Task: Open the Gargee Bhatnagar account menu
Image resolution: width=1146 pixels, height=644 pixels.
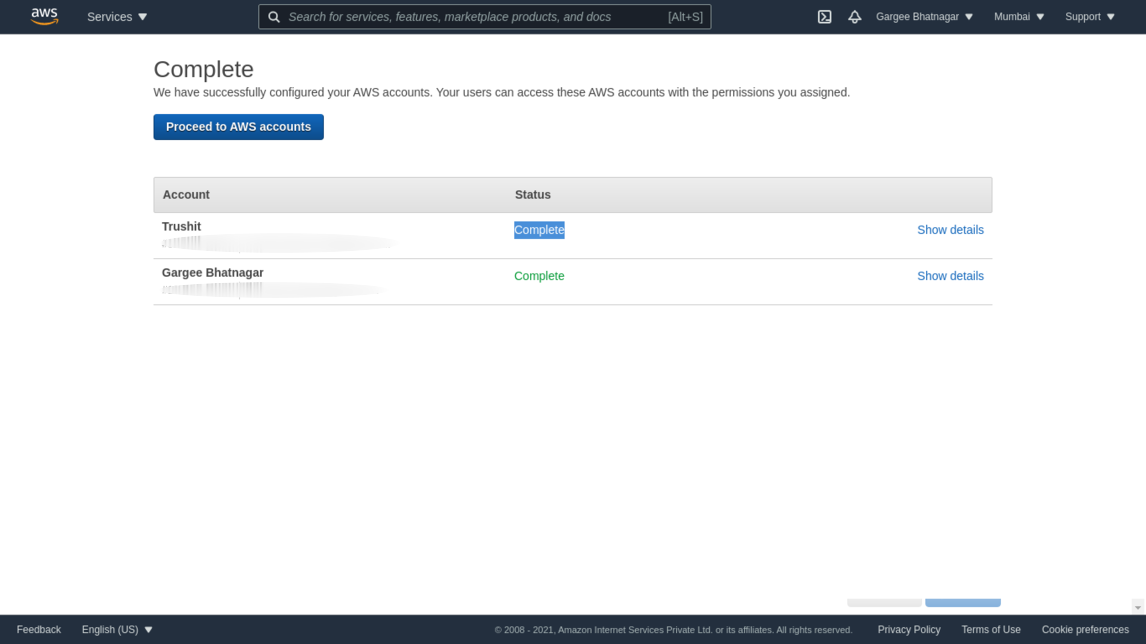Action: (925, 17)
